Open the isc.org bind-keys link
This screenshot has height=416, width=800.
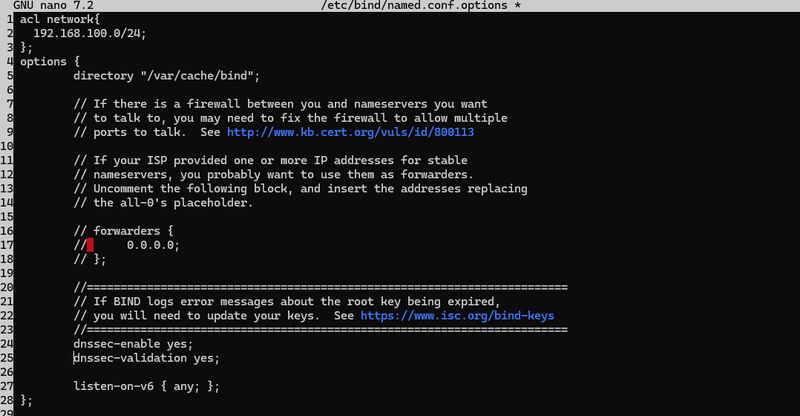pyautogui.click(x=457, y=316)
